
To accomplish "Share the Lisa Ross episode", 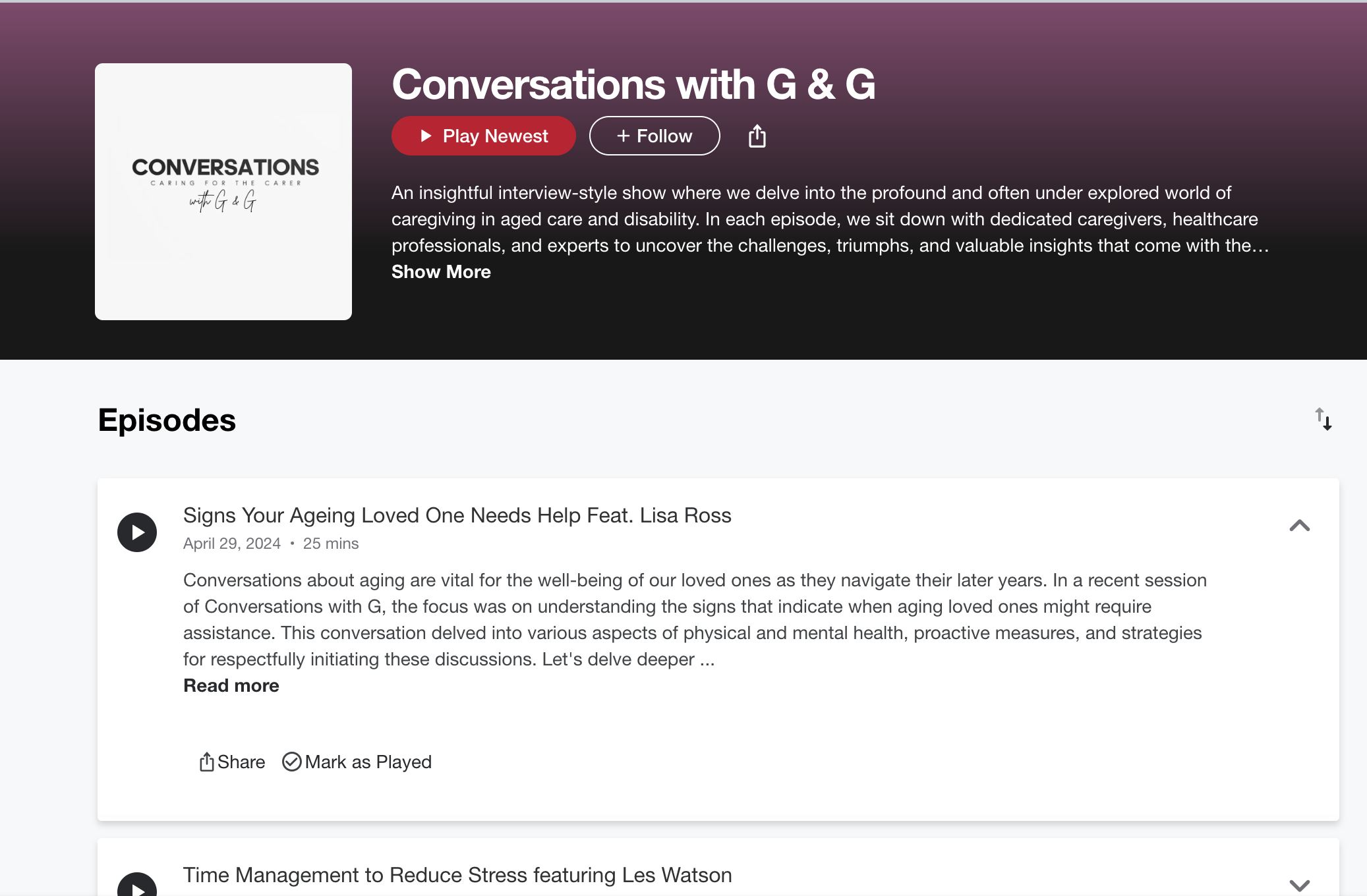I will [232, 762].
